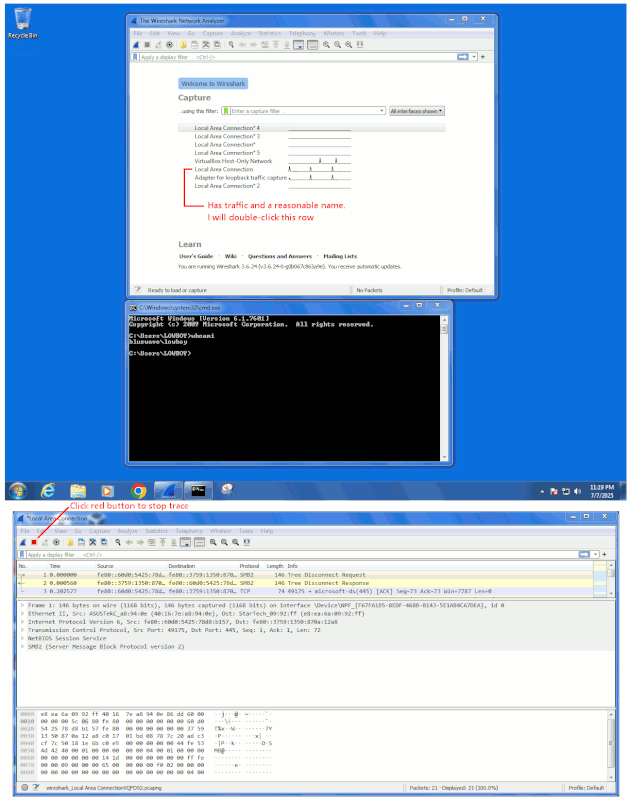Open Chrome from the Windows taskbar

(138, 491)
